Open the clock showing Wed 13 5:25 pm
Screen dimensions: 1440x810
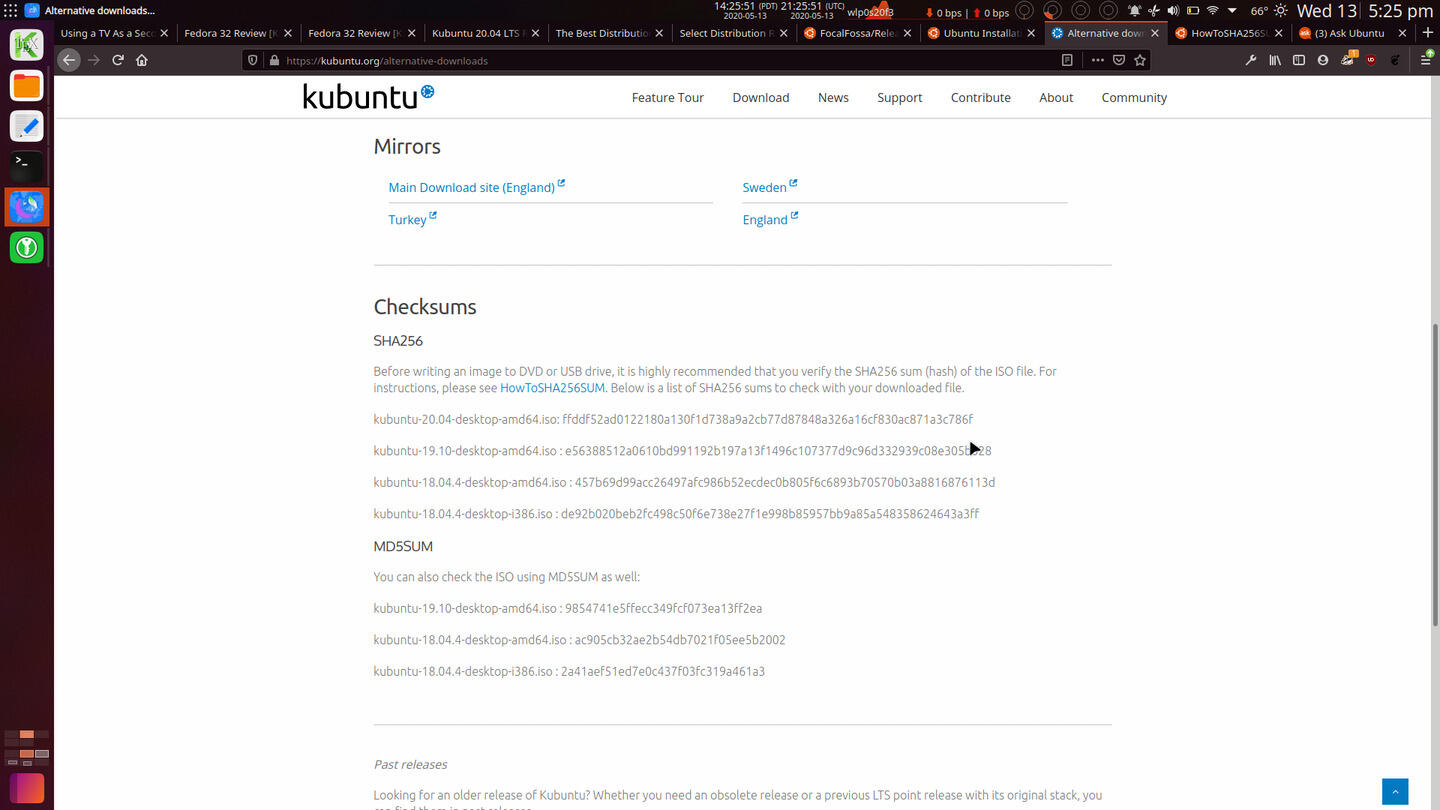1365,11
